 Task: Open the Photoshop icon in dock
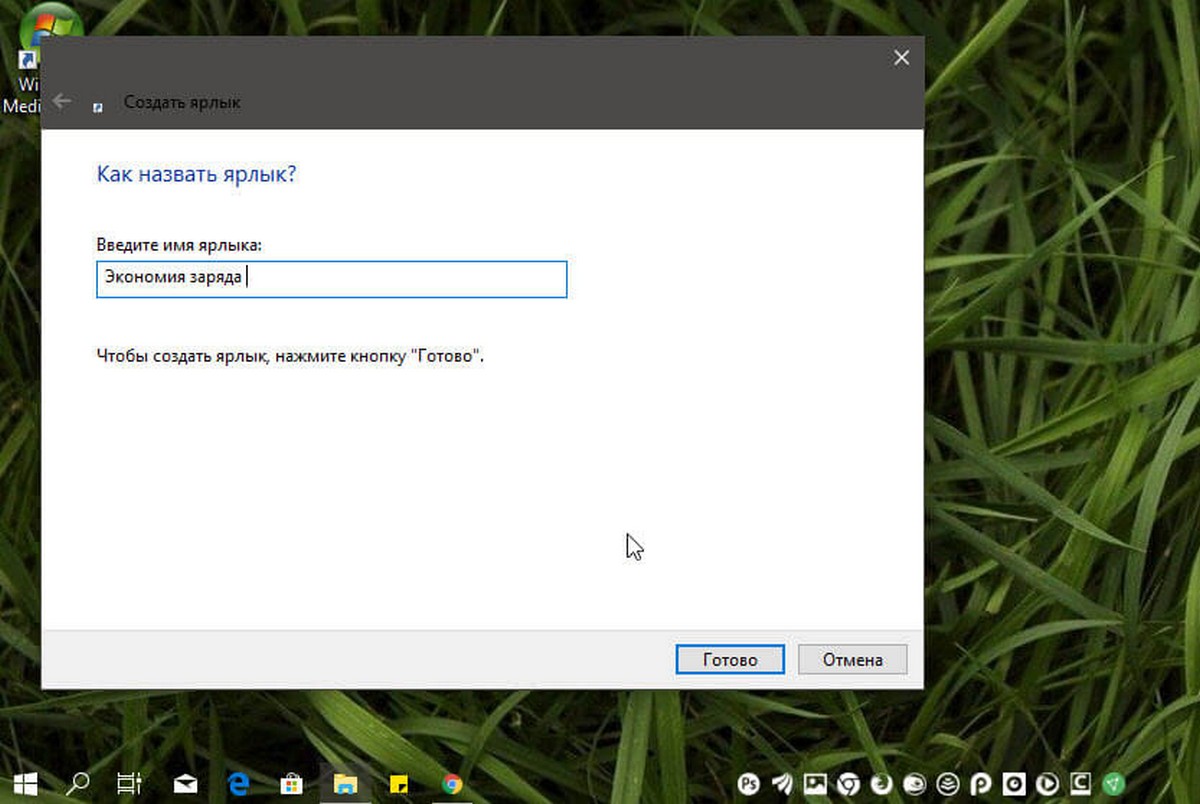coord(749,784)
